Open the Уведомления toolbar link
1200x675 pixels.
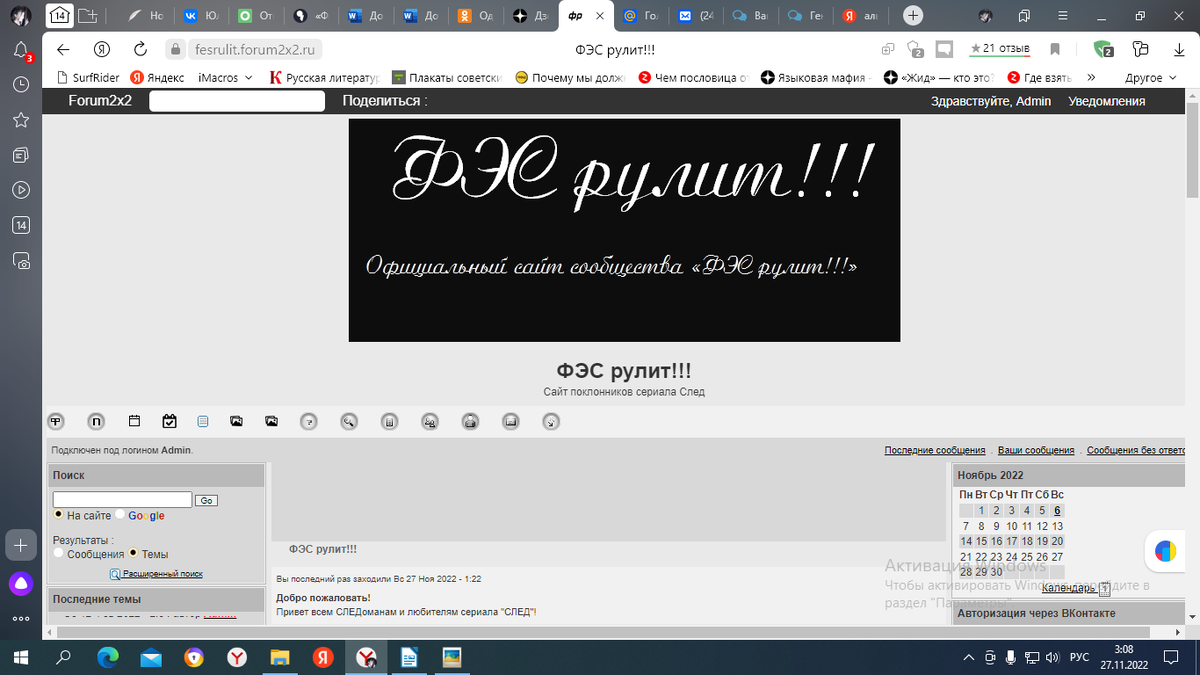[1106, 101]
